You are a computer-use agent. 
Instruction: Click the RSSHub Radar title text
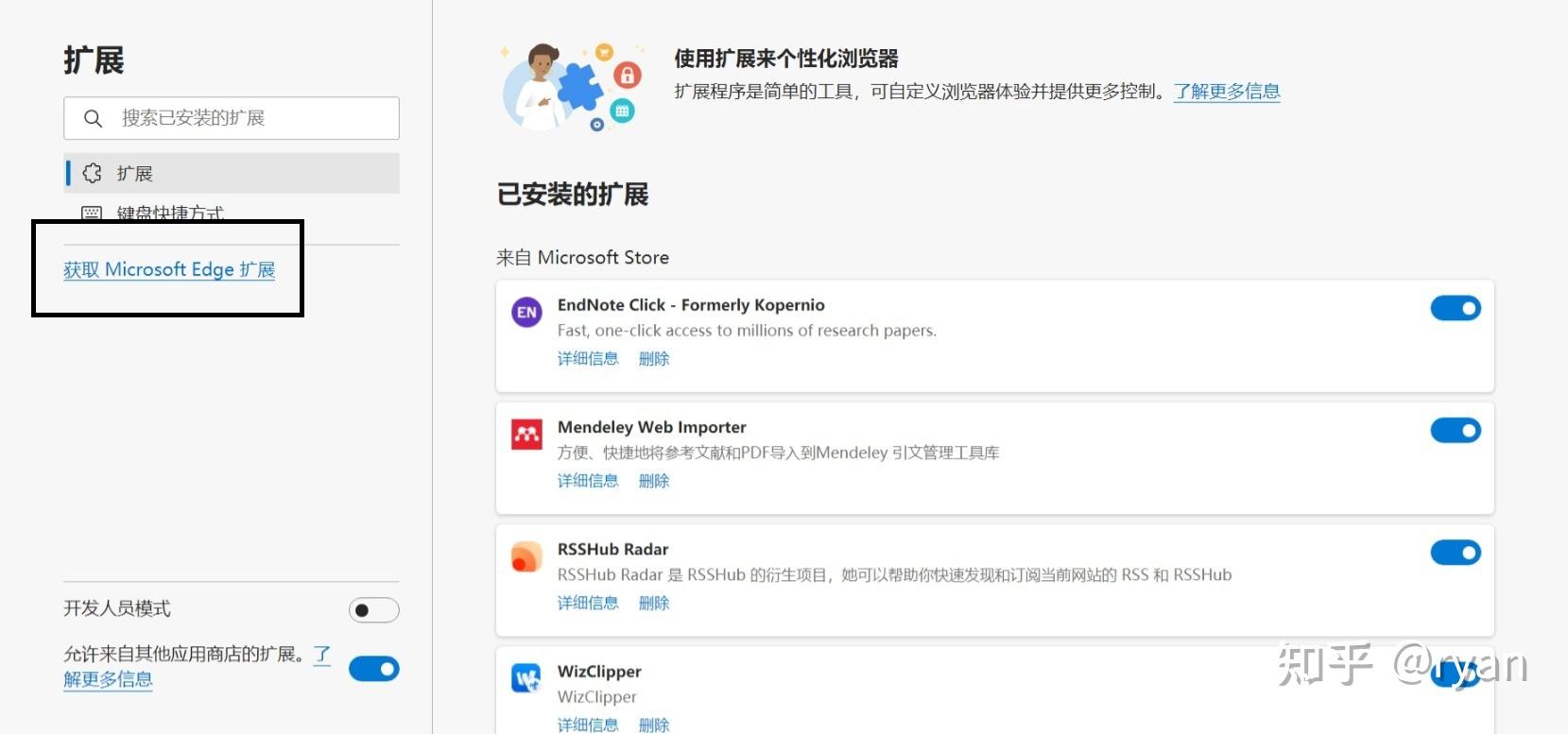(612, 549)
